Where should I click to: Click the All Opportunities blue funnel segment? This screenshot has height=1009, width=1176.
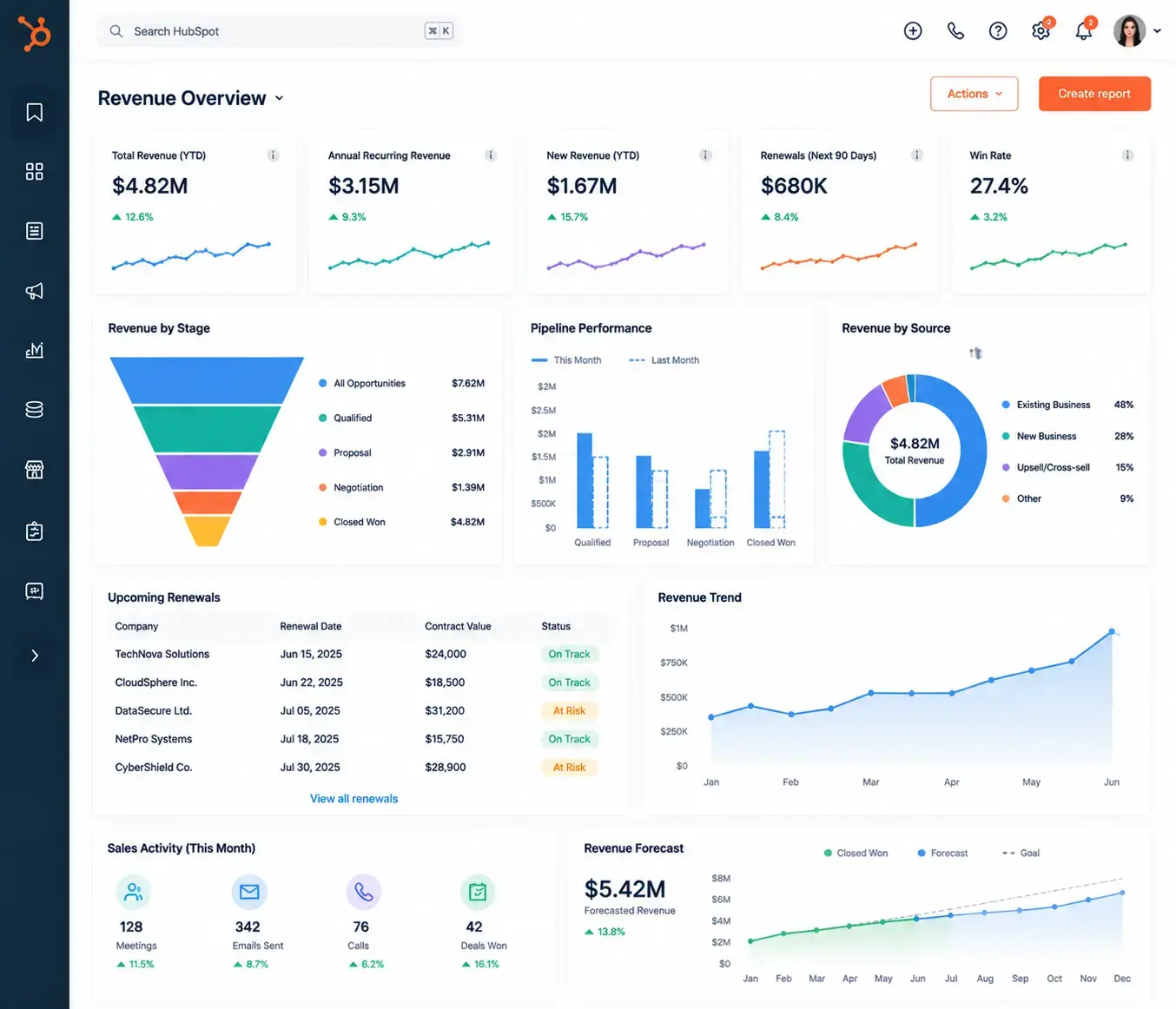coord(207,380)
